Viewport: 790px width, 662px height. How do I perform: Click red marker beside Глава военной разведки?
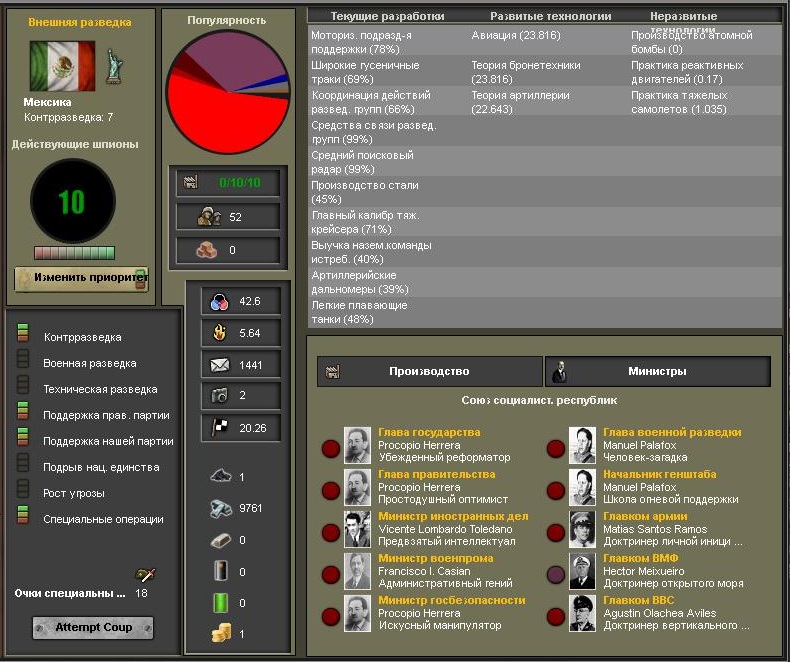tap(556, 448)
